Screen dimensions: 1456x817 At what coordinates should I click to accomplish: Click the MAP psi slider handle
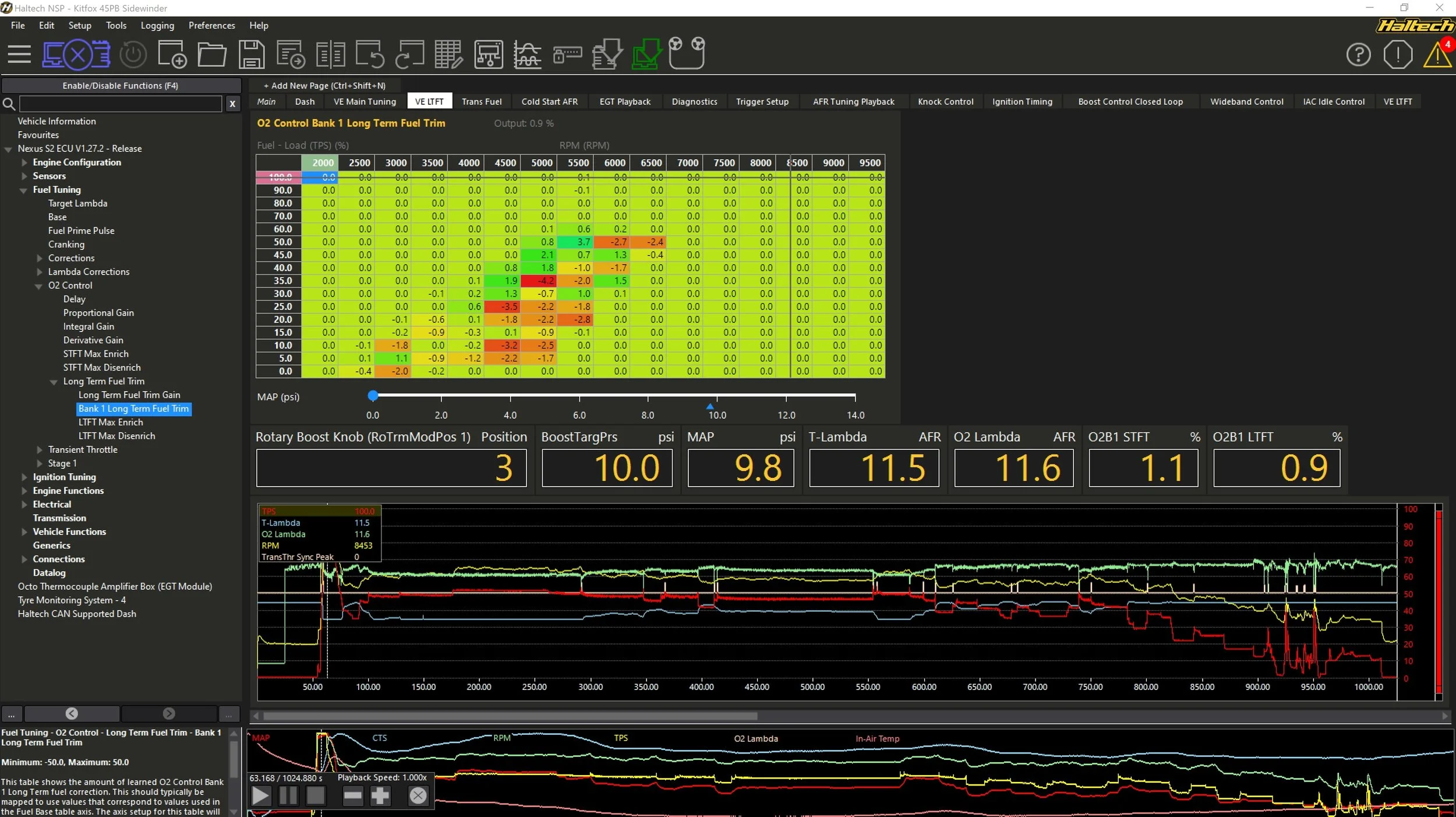point(373,396)
